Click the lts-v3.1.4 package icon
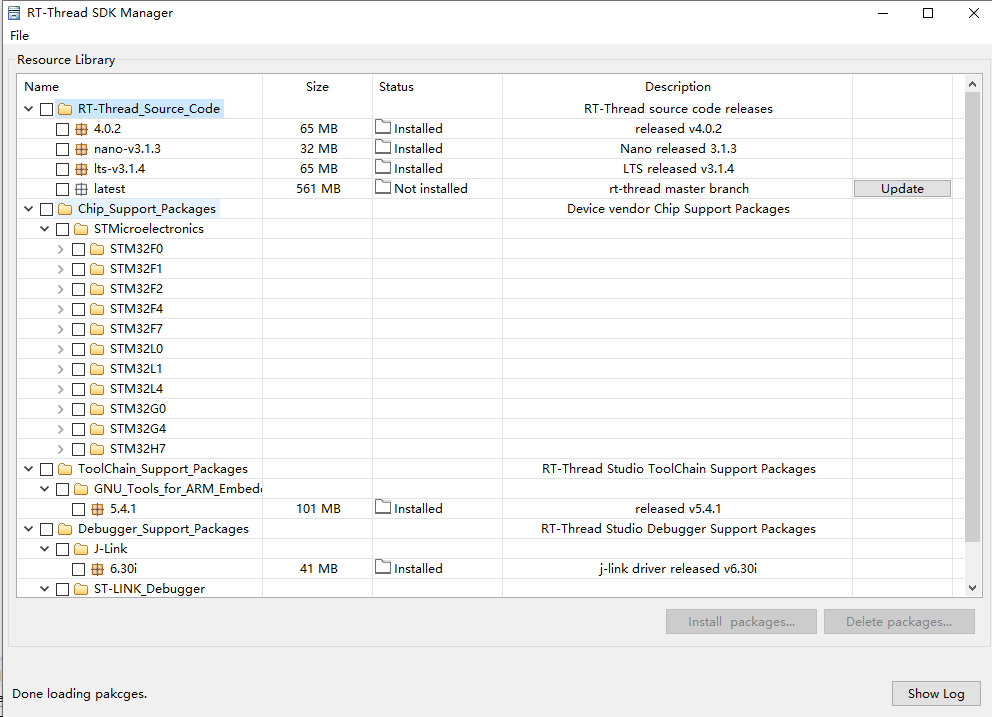The height and width of the screenshot is (717, 992). coord(81,169)
